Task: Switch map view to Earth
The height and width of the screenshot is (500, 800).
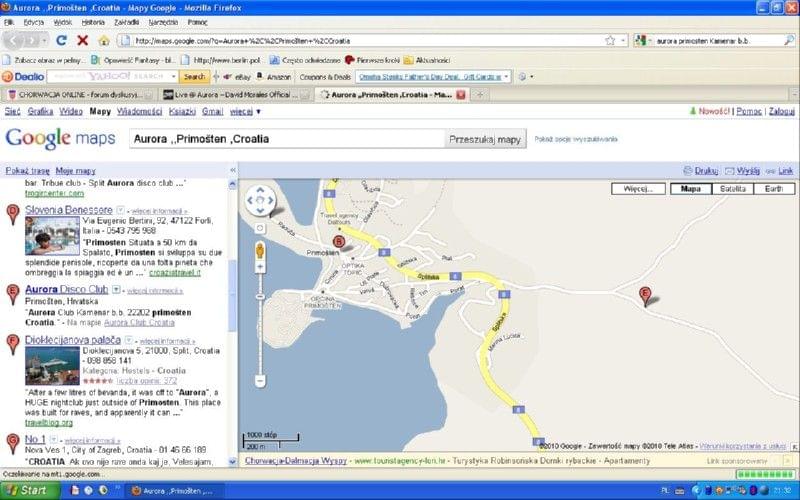Action: click(x=774, y=188)
